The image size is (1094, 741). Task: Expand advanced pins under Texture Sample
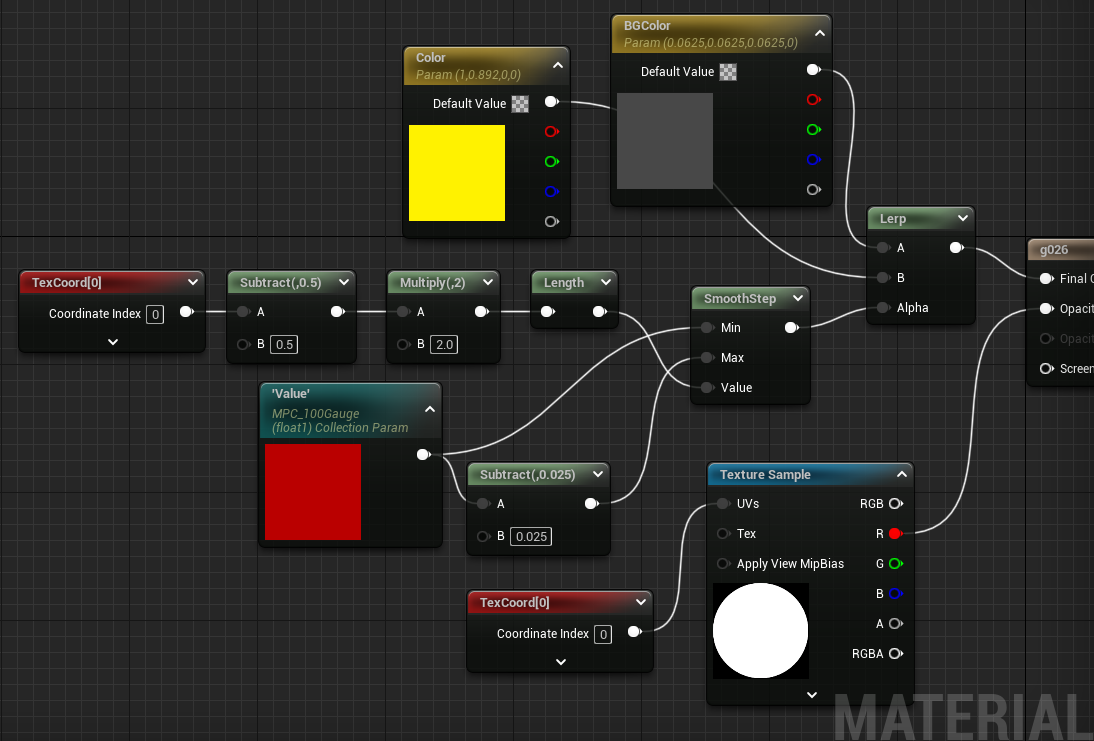click(811, 695)
